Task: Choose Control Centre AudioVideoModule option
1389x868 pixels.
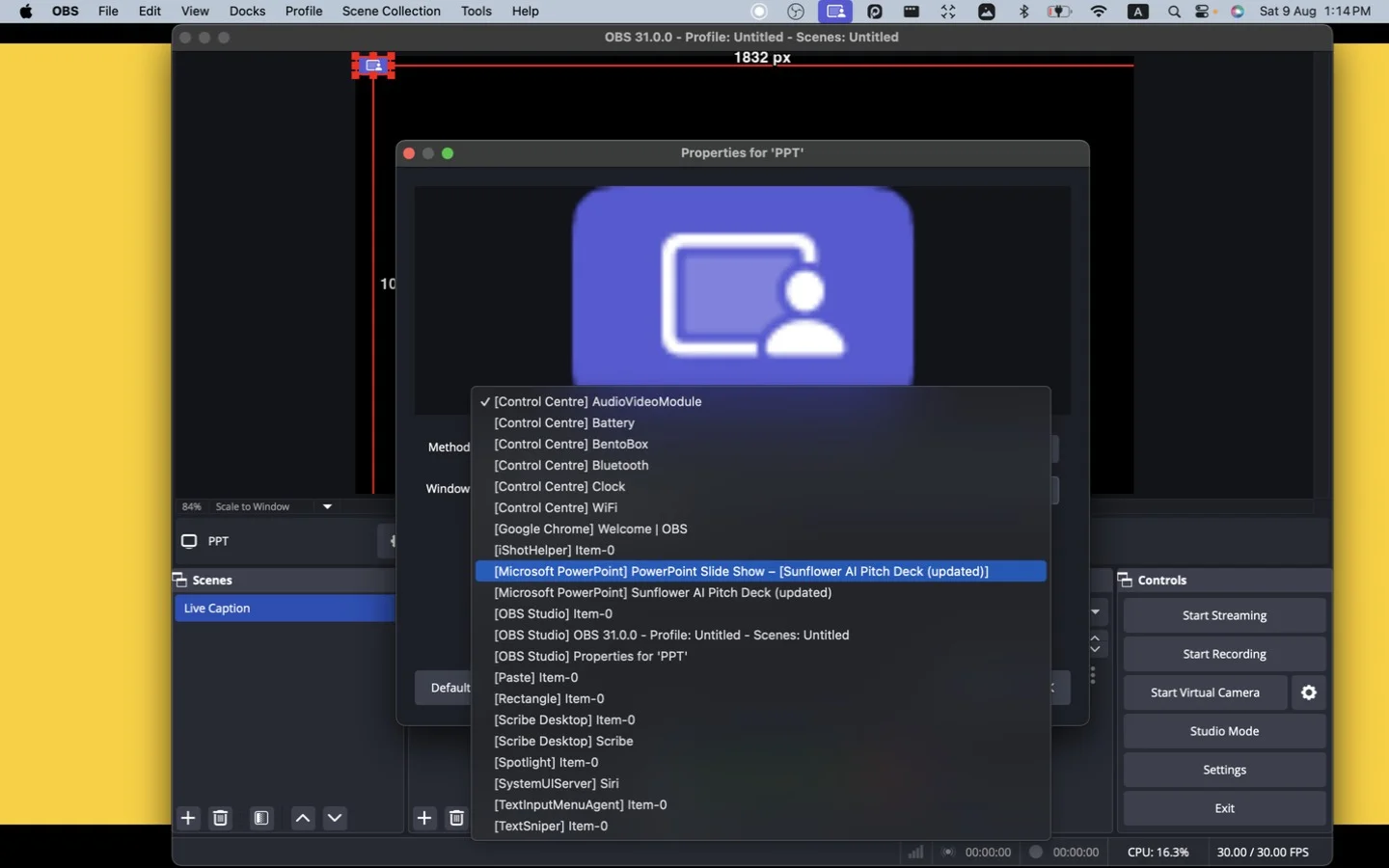Action: [x=761, y=401]
